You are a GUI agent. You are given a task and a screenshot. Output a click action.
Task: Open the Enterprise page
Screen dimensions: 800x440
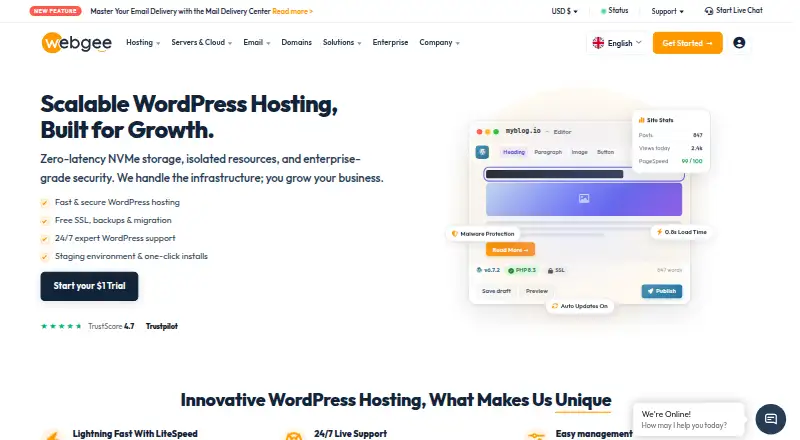390,42
